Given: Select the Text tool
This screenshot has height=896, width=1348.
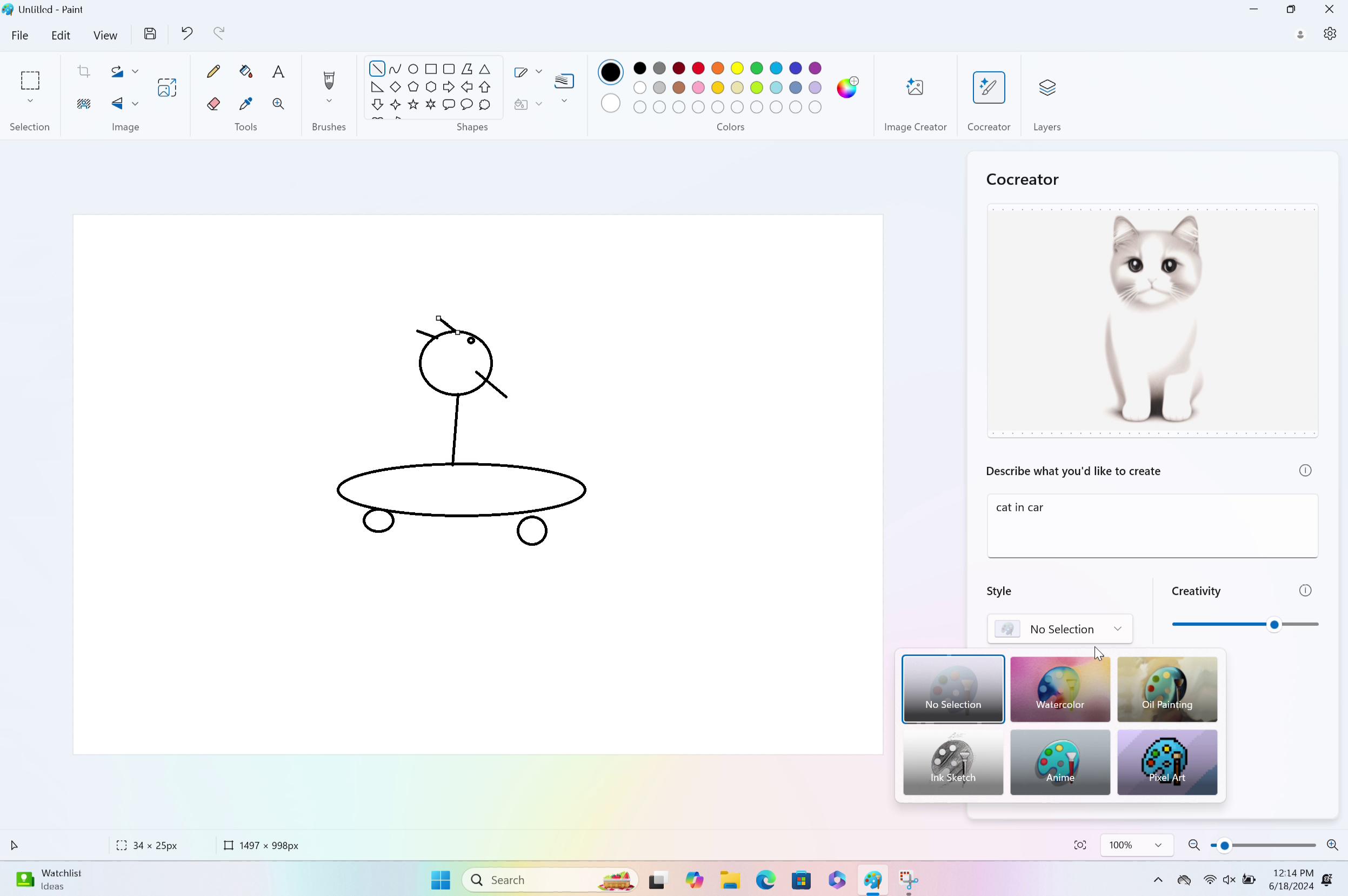Looking at the screenshot, I should [x=278, y=71].
